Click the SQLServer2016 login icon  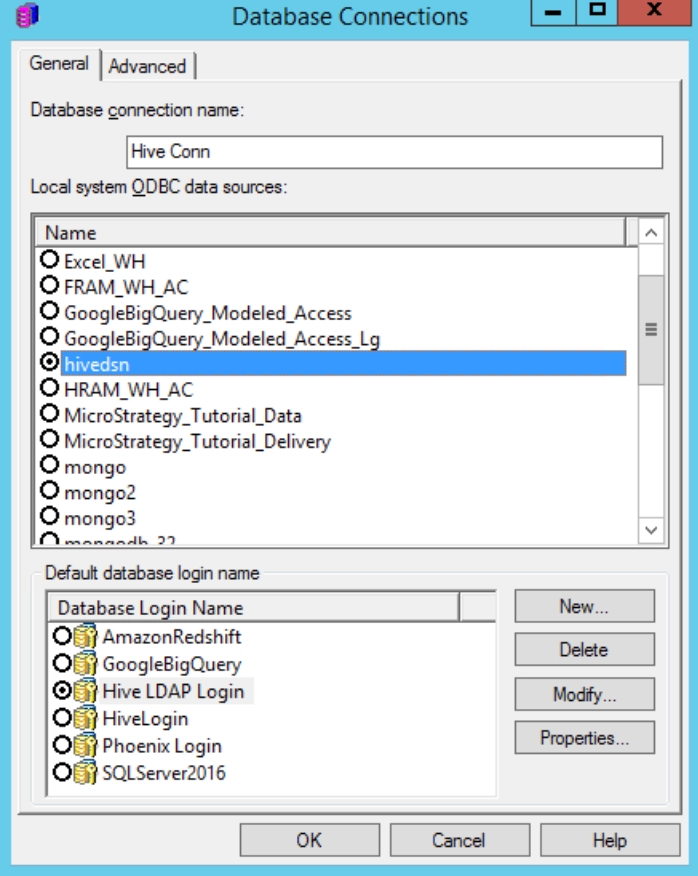[85, 773]
